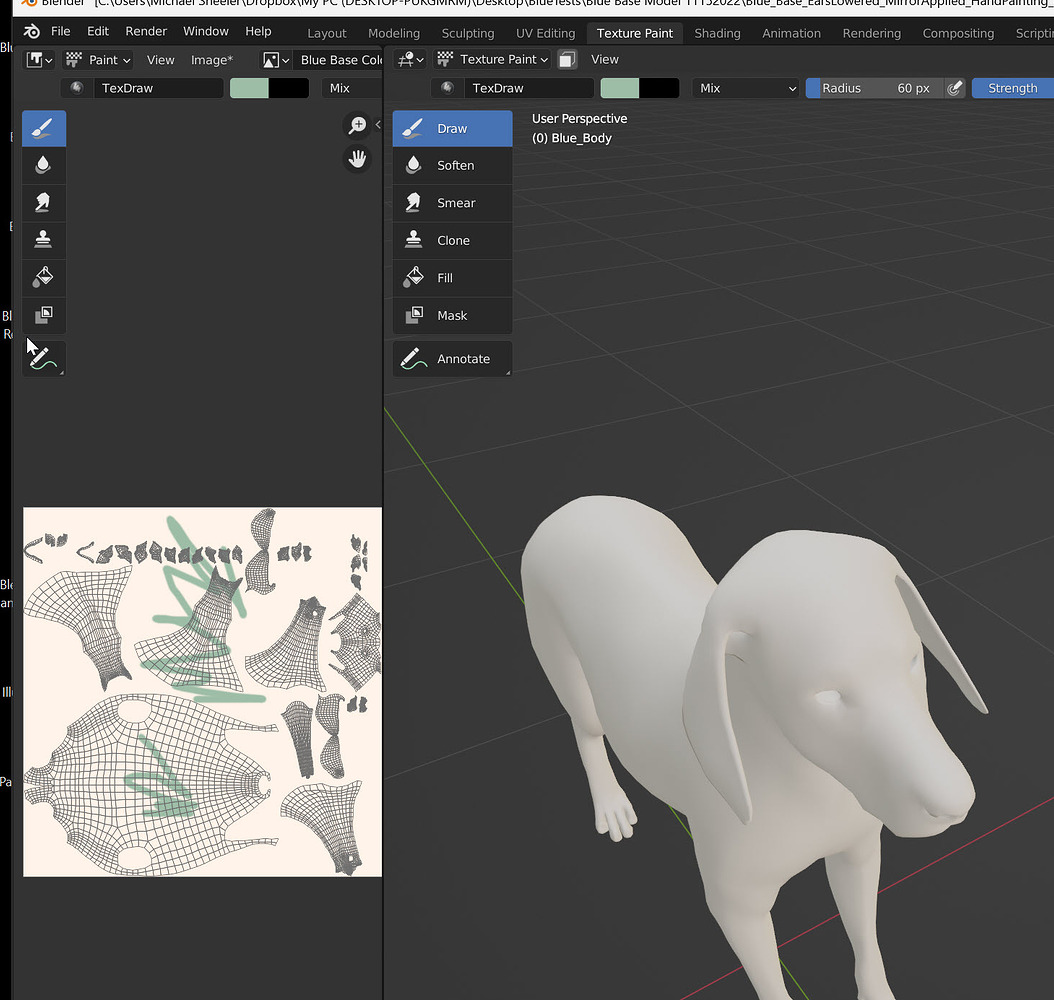
Task: Select Soften tool in 3D viewport toolbar
Action: 452,165
